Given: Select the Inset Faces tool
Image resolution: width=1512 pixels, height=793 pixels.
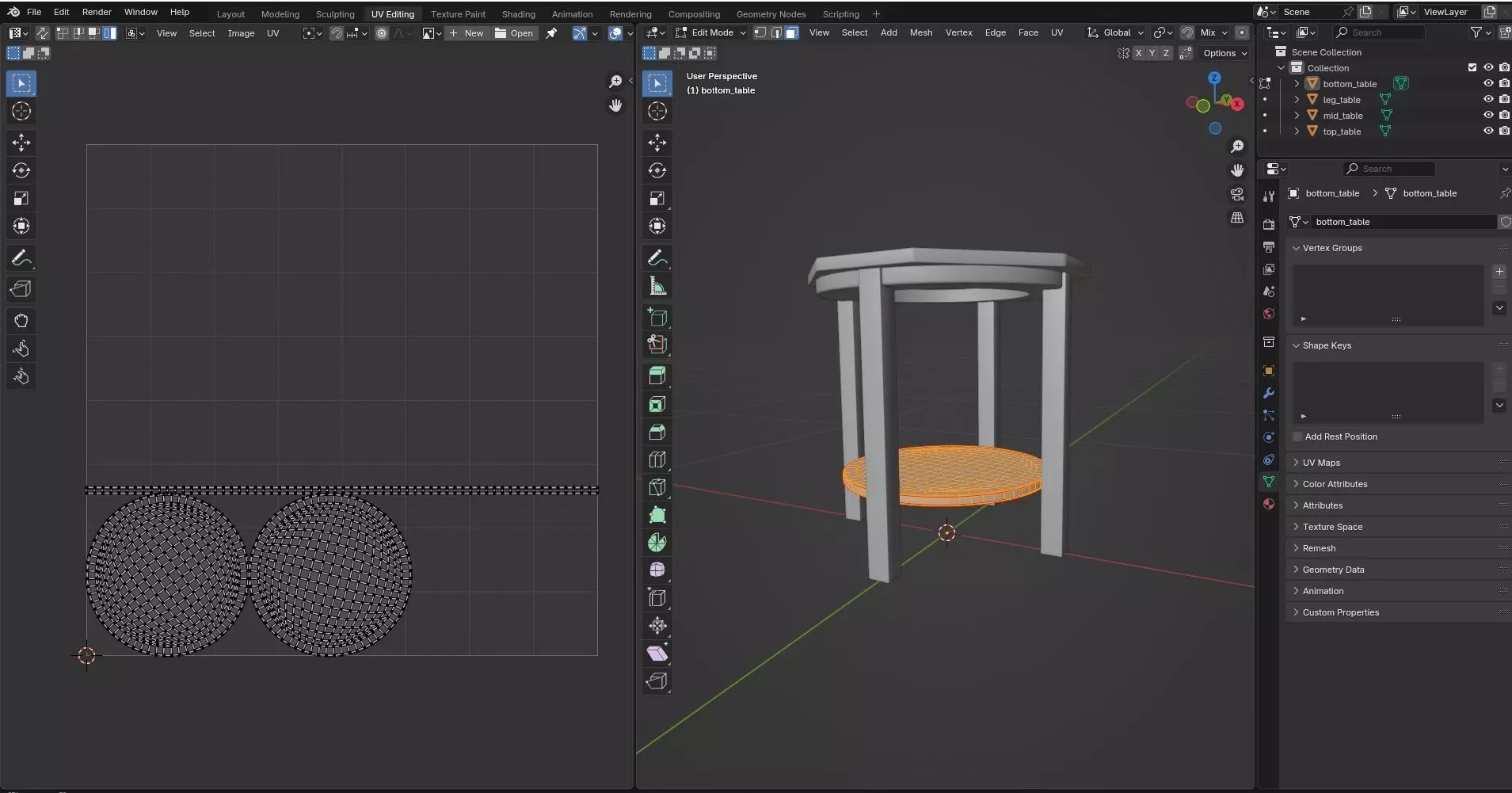Looking at the screenshot, I should (x=657, y=404).
